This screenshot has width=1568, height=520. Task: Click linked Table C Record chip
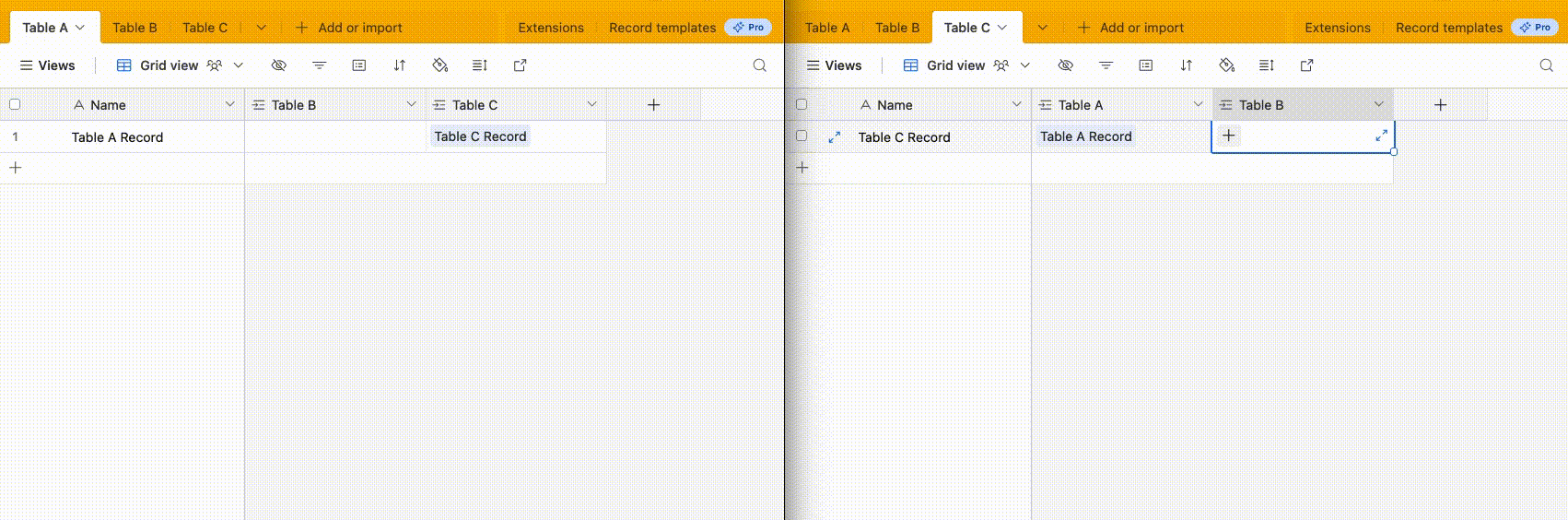[x=480, y=136]
